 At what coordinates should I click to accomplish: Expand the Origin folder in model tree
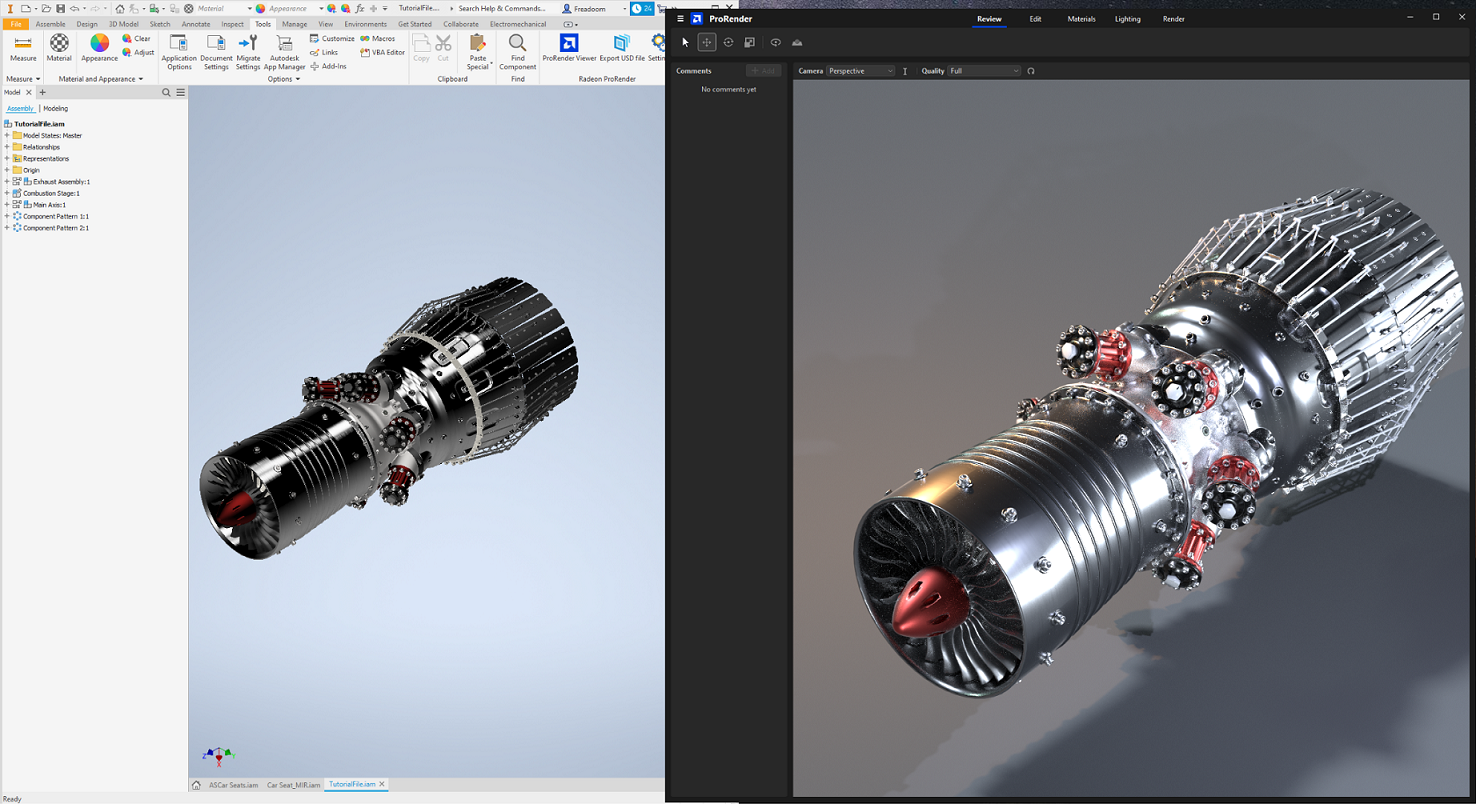(x=7, y=170)
